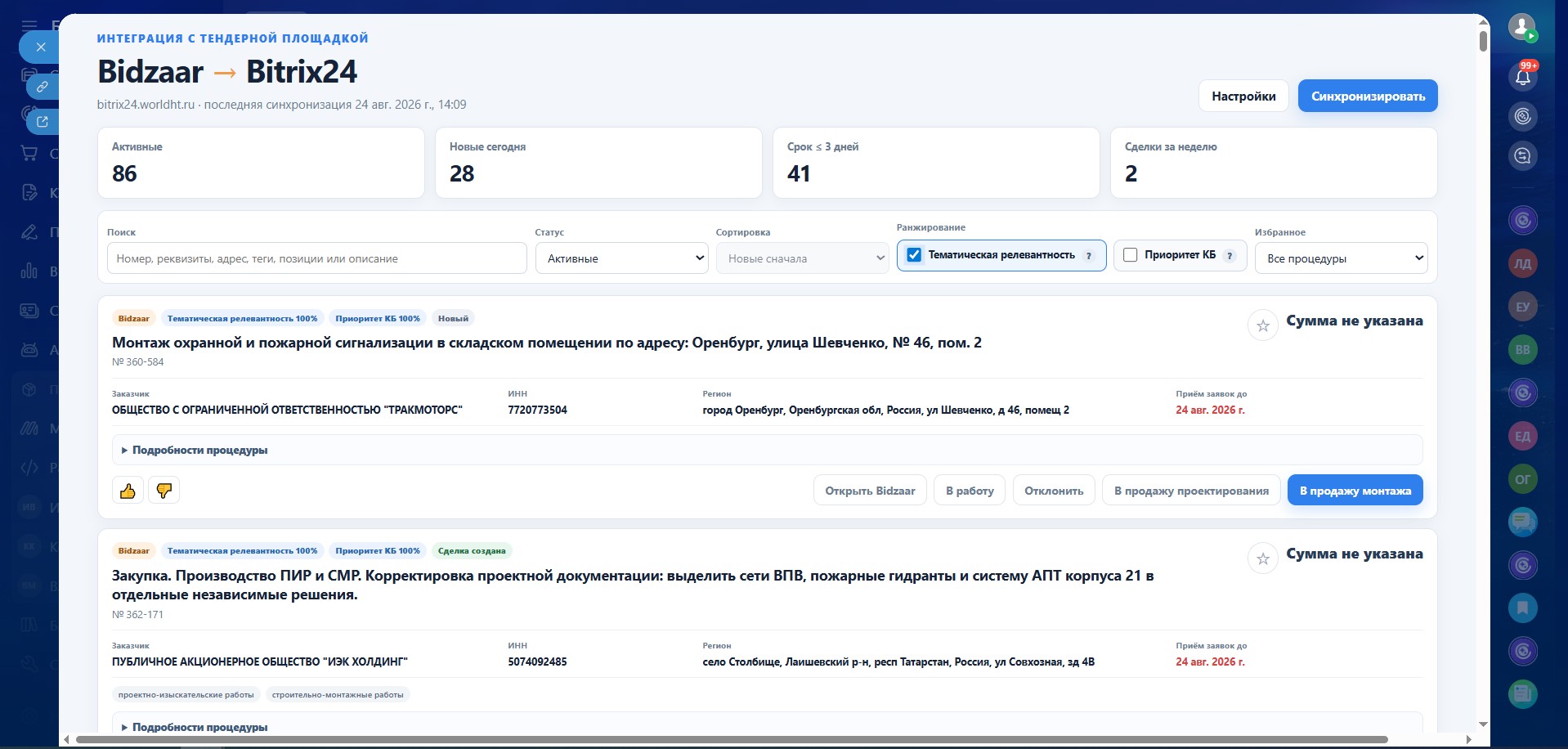This screenshot has height=749, width=1568.
Task: Open the hamburger main menu
Action: pyautogui.click(x=29, y=25)
